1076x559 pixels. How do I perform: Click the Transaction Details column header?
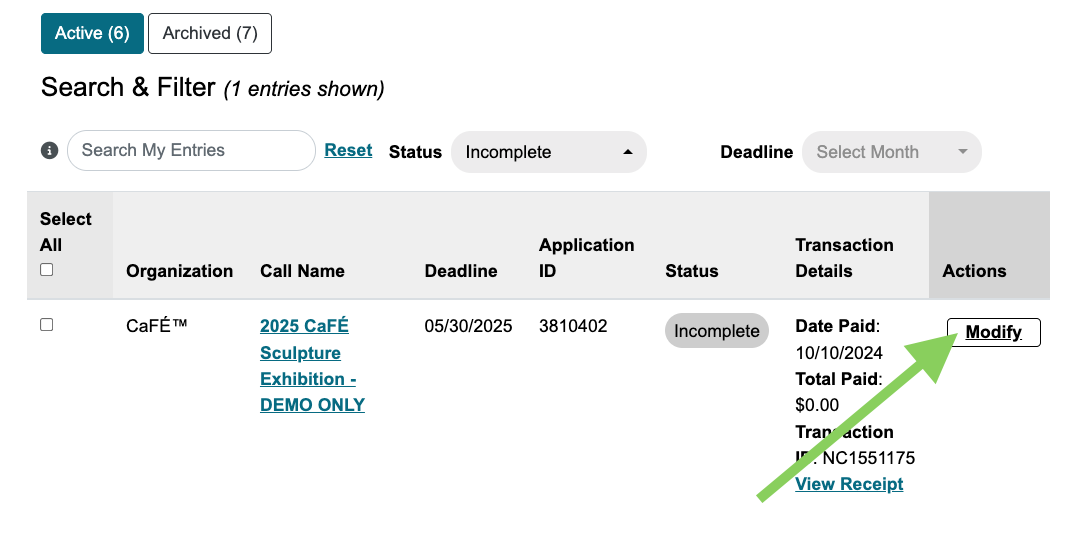844,258
